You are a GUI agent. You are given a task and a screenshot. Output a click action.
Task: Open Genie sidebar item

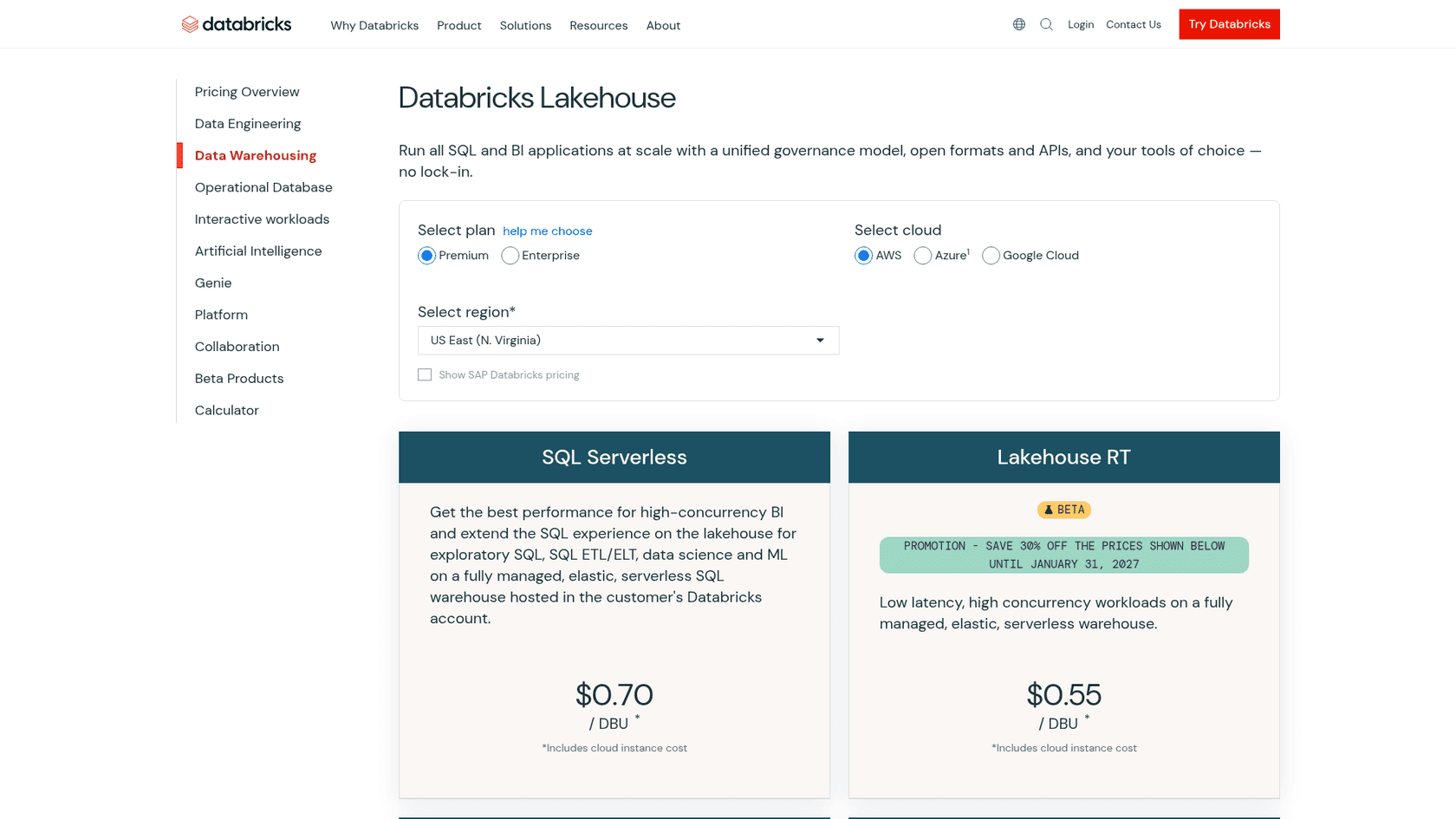coord(213,283)
